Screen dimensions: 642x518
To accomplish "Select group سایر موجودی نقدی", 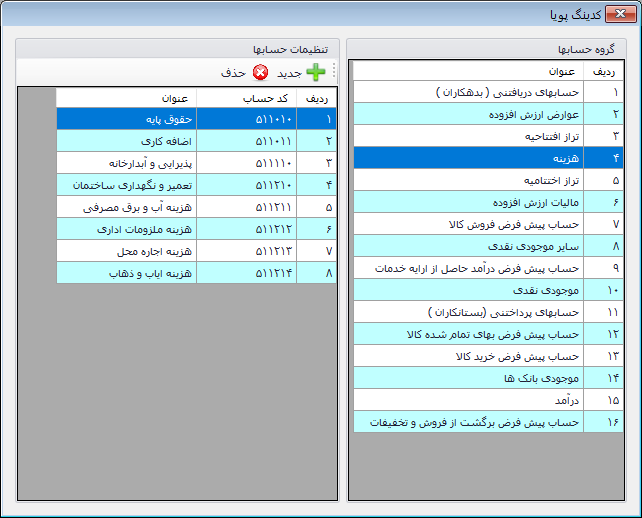I will 488,247.
